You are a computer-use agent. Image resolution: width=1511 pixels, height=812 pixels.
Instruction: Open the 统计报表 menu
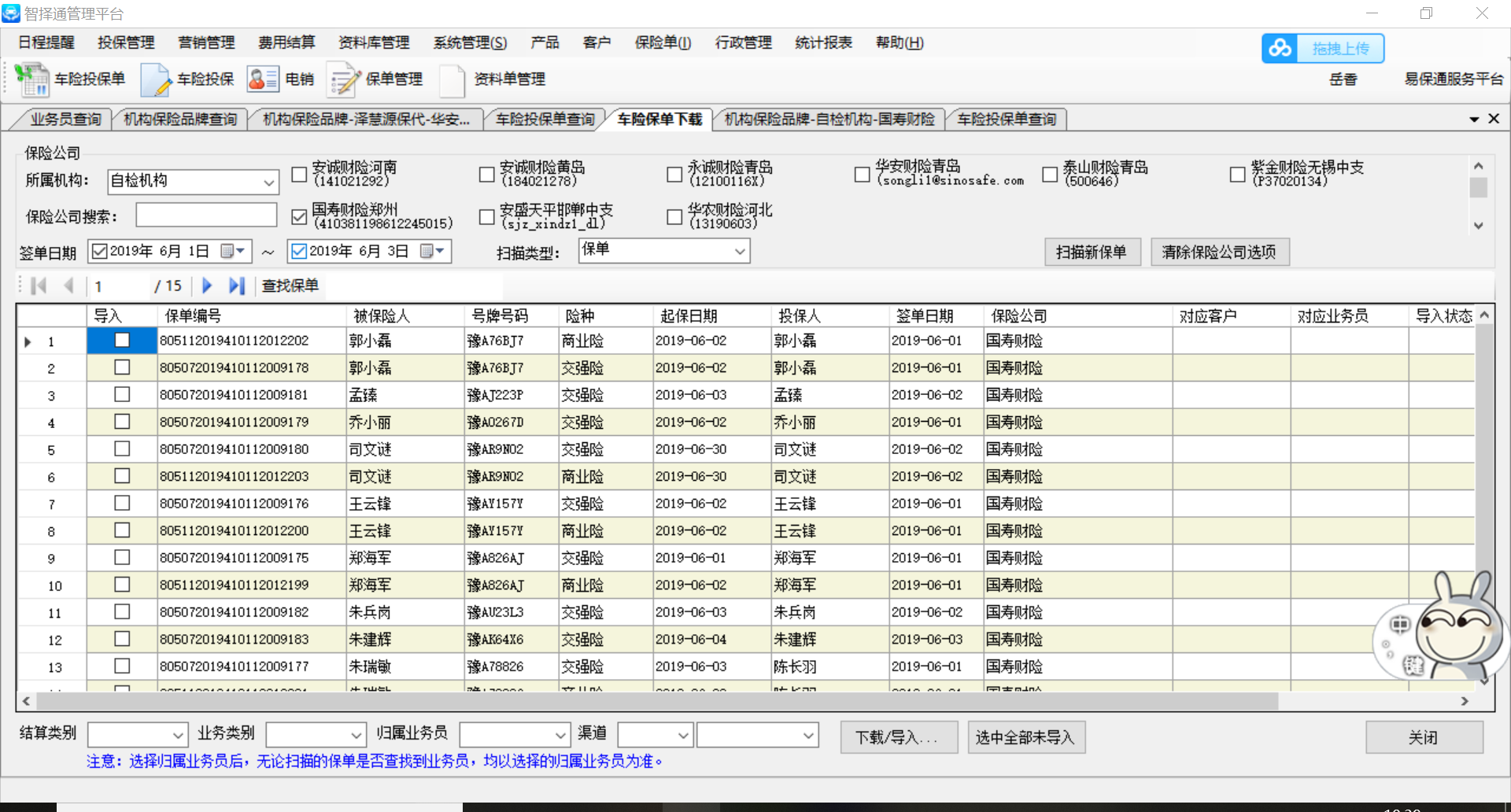(823, 42)
